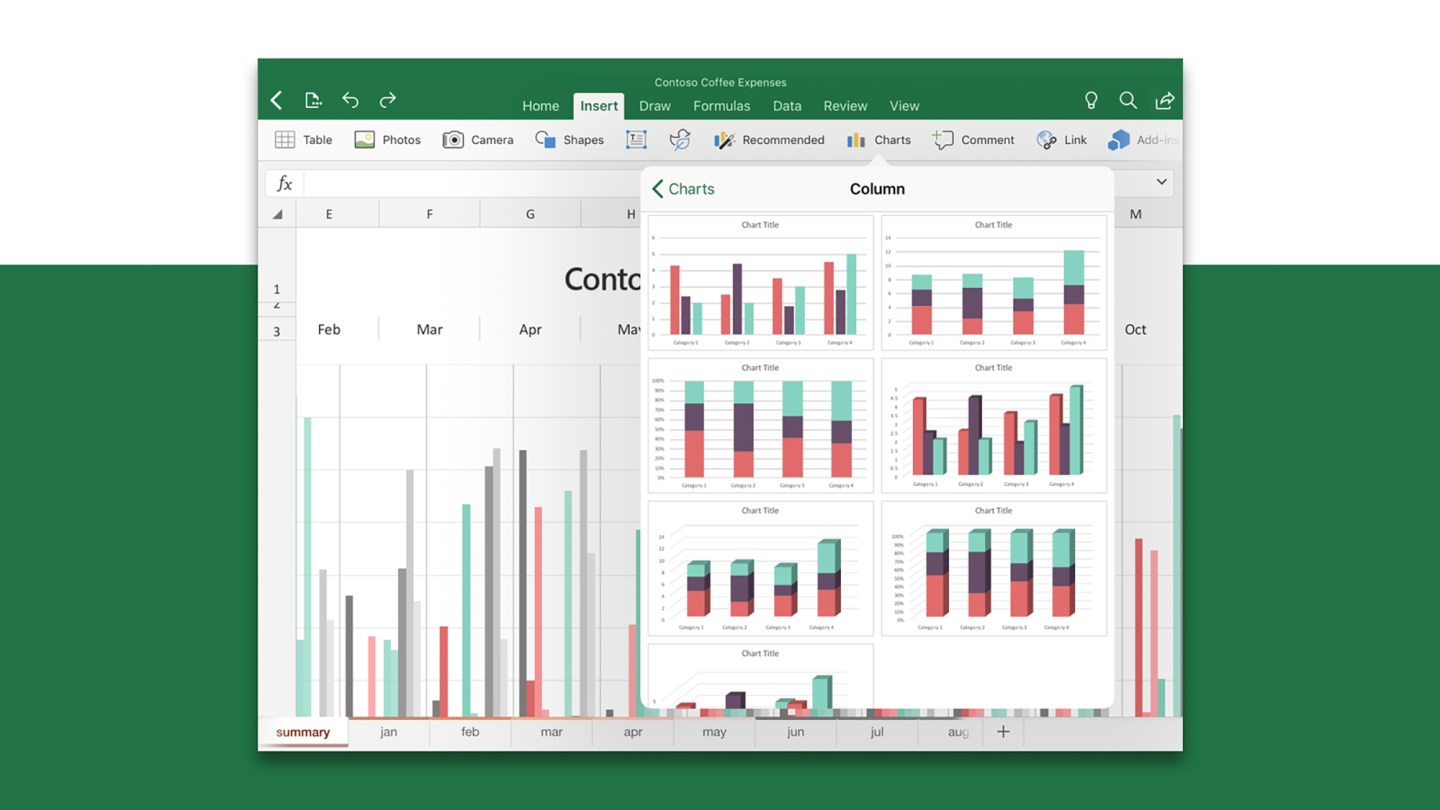Open workbook Search

(x=1128, y=100)
